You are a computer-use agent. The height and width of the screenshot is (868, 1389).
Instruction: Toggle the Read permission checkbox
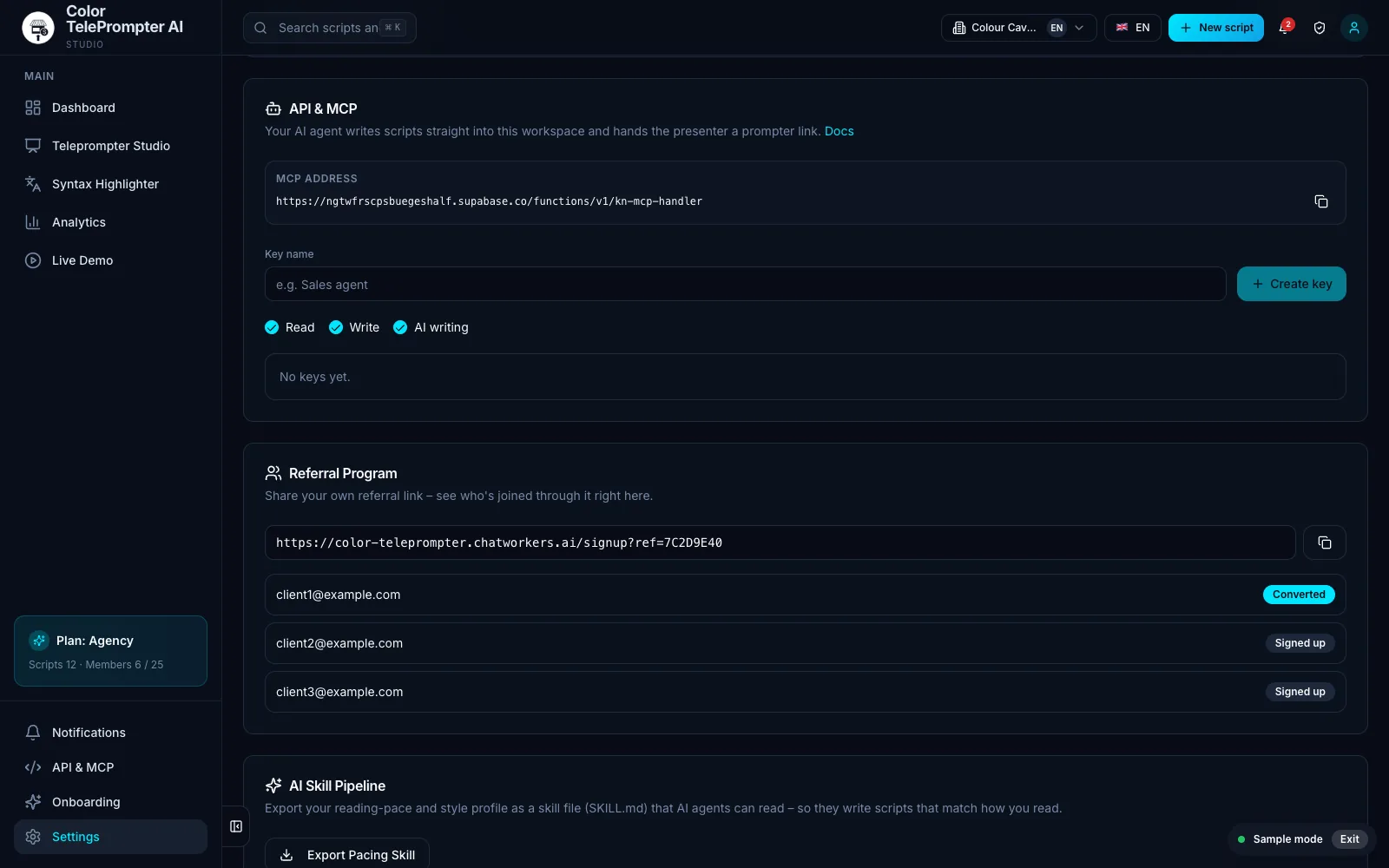click(272, 327)
